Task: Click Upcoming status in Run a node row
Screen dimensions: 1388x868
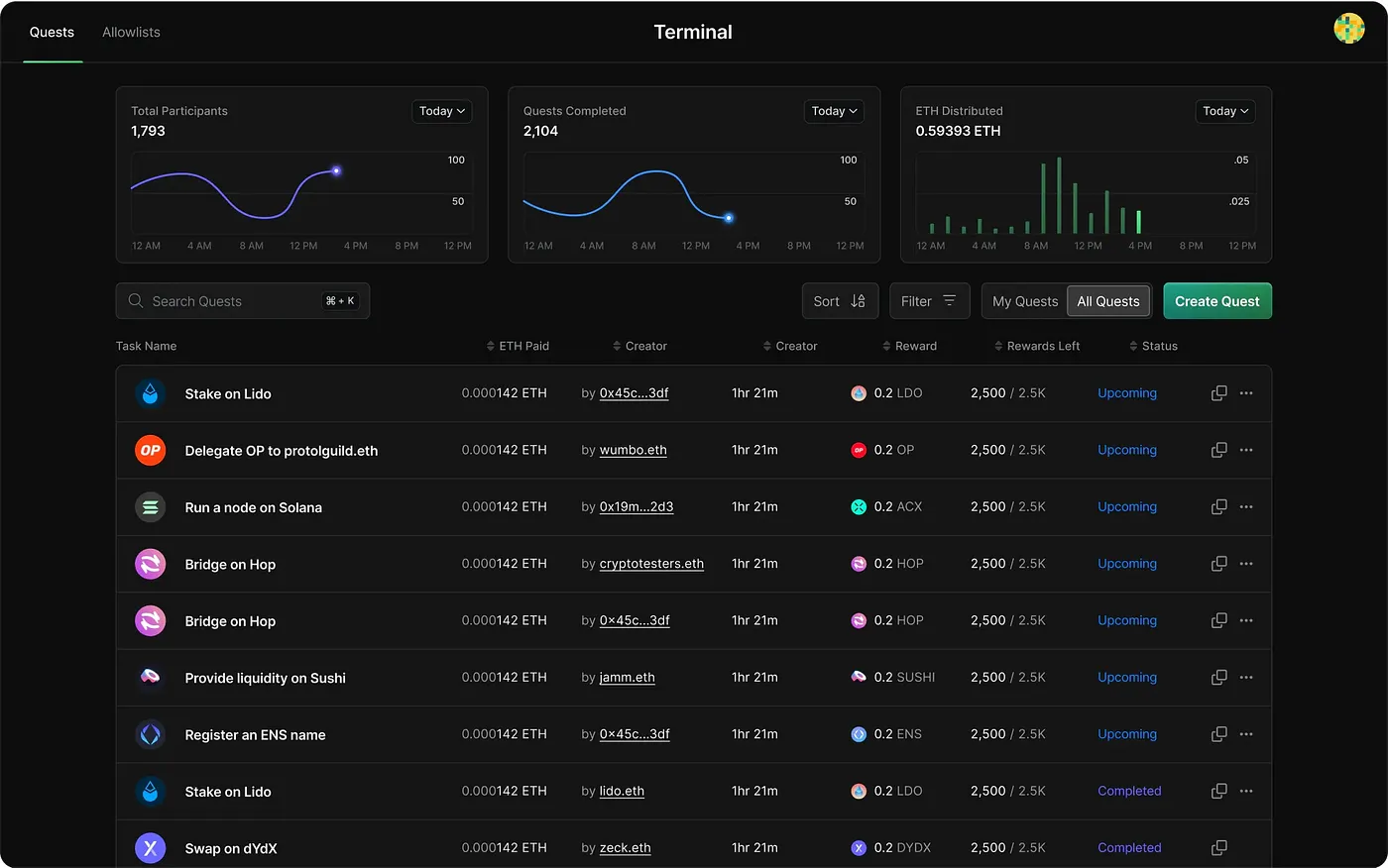Action: point(1127,506)
